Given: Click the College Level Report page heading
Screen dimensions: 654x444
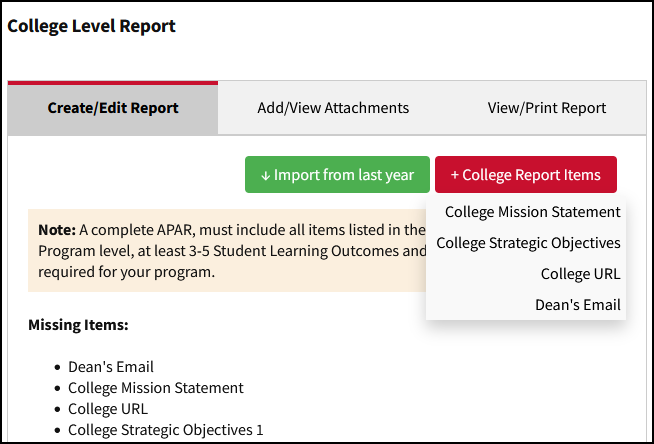Looking at the screenshot, I should [x=92, y=27].
